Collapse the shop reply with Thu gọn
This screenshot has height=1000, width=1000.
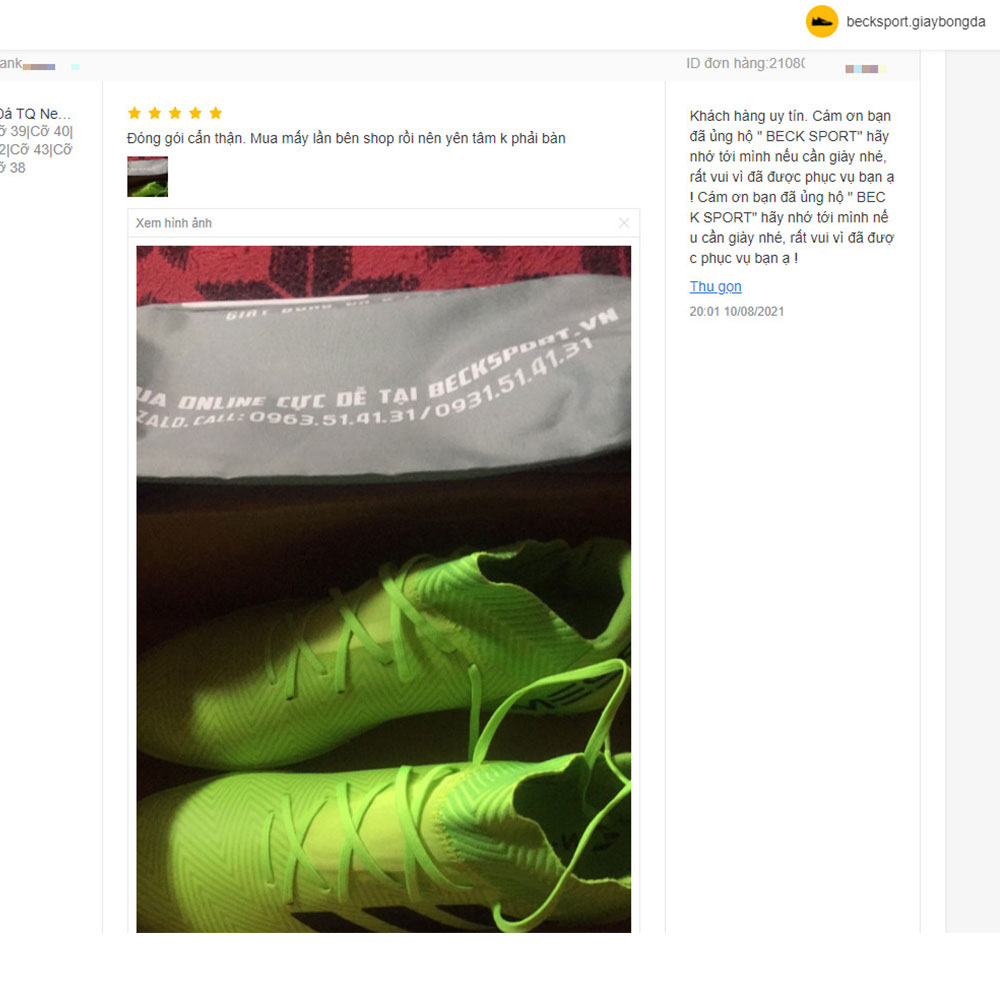tap(715, 286)
